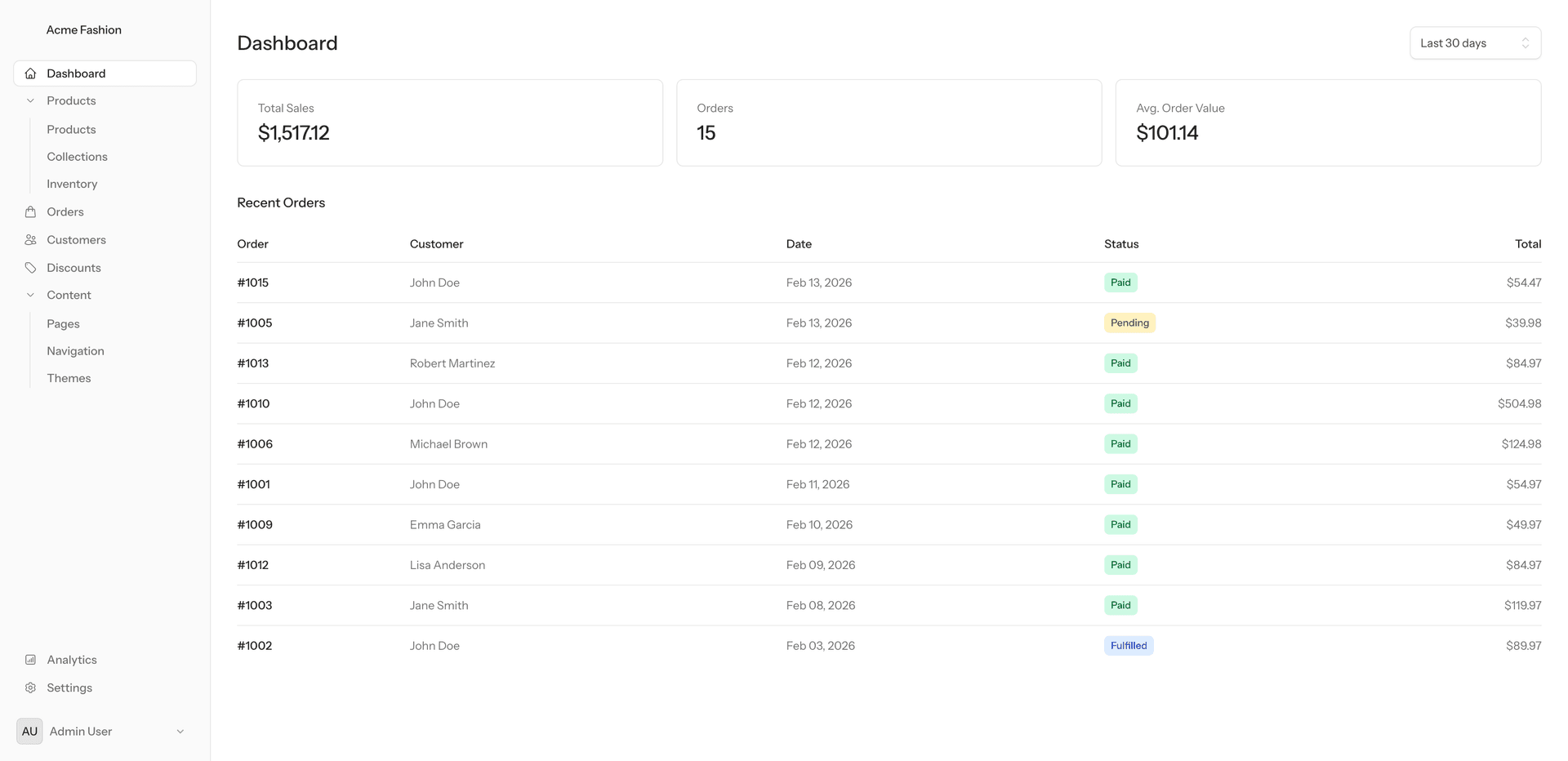
Task: Open the Themes page
Action: tap(69, 378)
